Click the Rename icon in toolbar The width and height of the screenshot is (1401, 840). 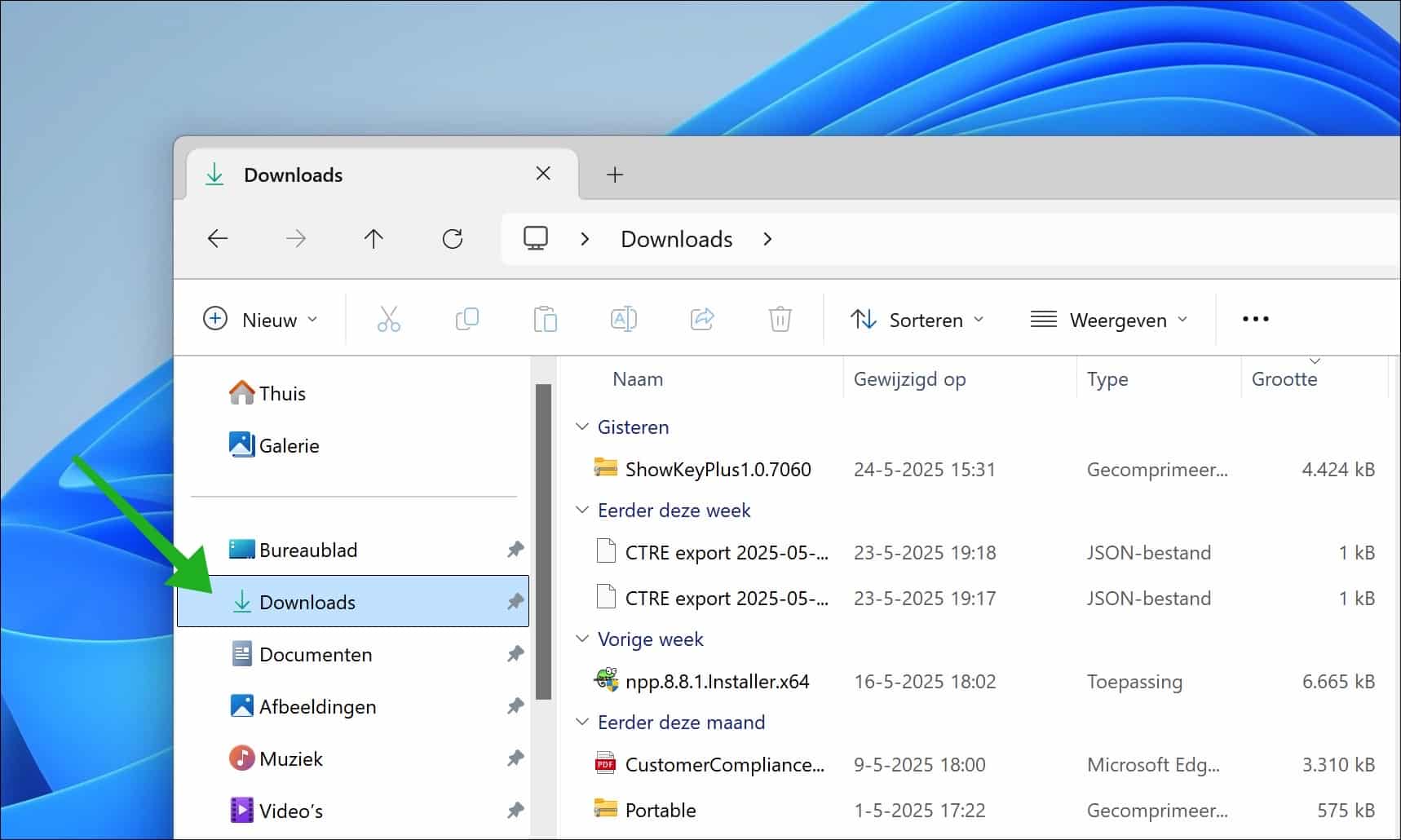pos(623,319)
